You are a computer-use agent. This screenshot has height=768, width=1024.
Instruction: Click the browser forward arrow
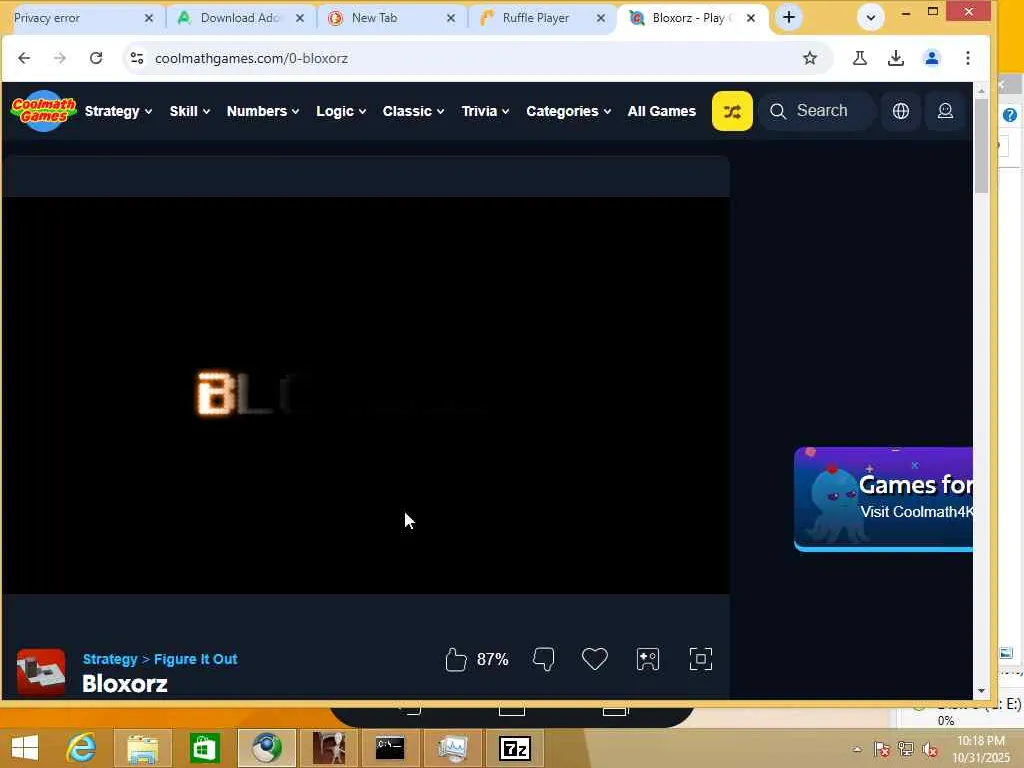(x=60, y=58)
